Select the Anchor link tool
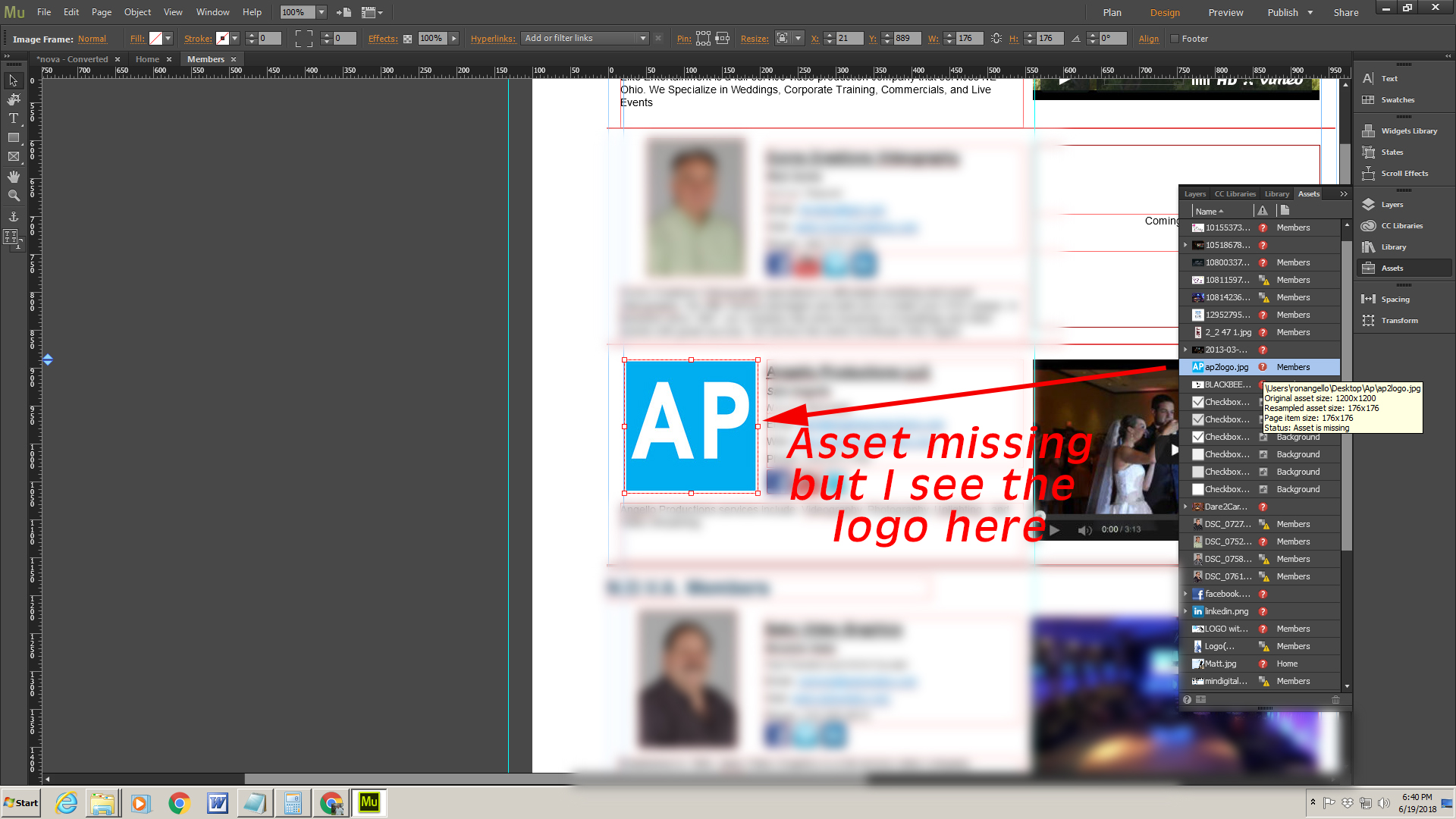The image size is (1456, 819). (x=13, y=217)
